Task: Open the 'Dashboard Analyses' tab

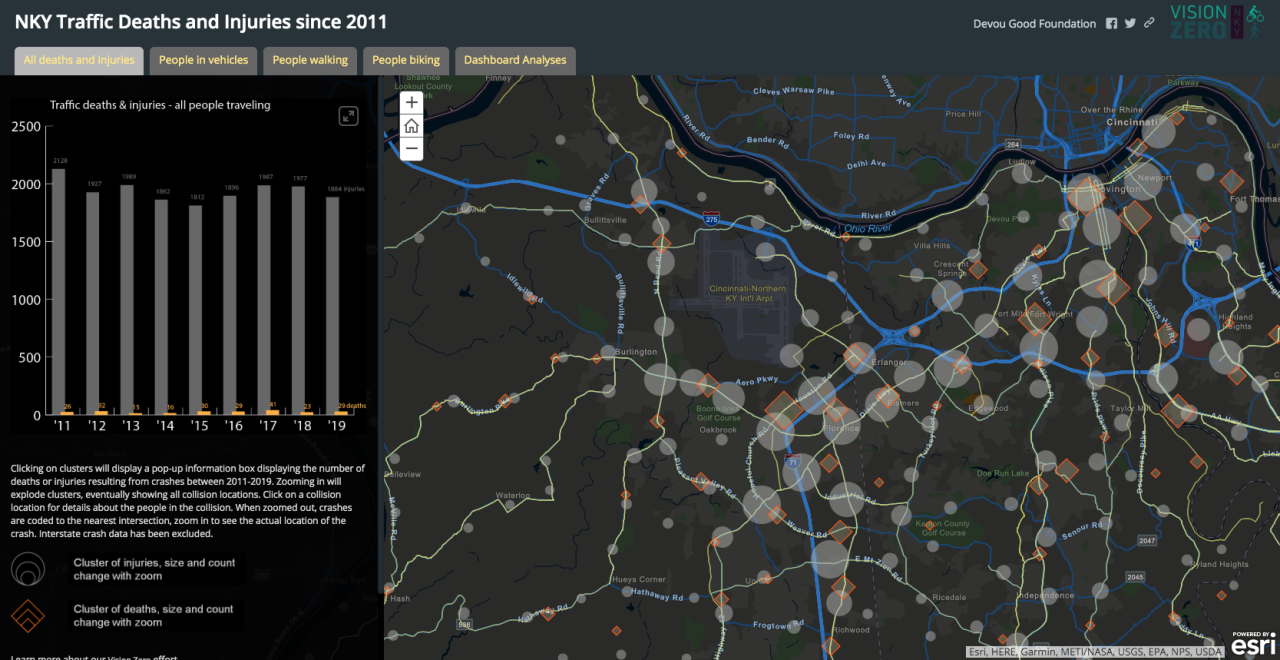Action: pyautogui.click(x=514, y=60)
